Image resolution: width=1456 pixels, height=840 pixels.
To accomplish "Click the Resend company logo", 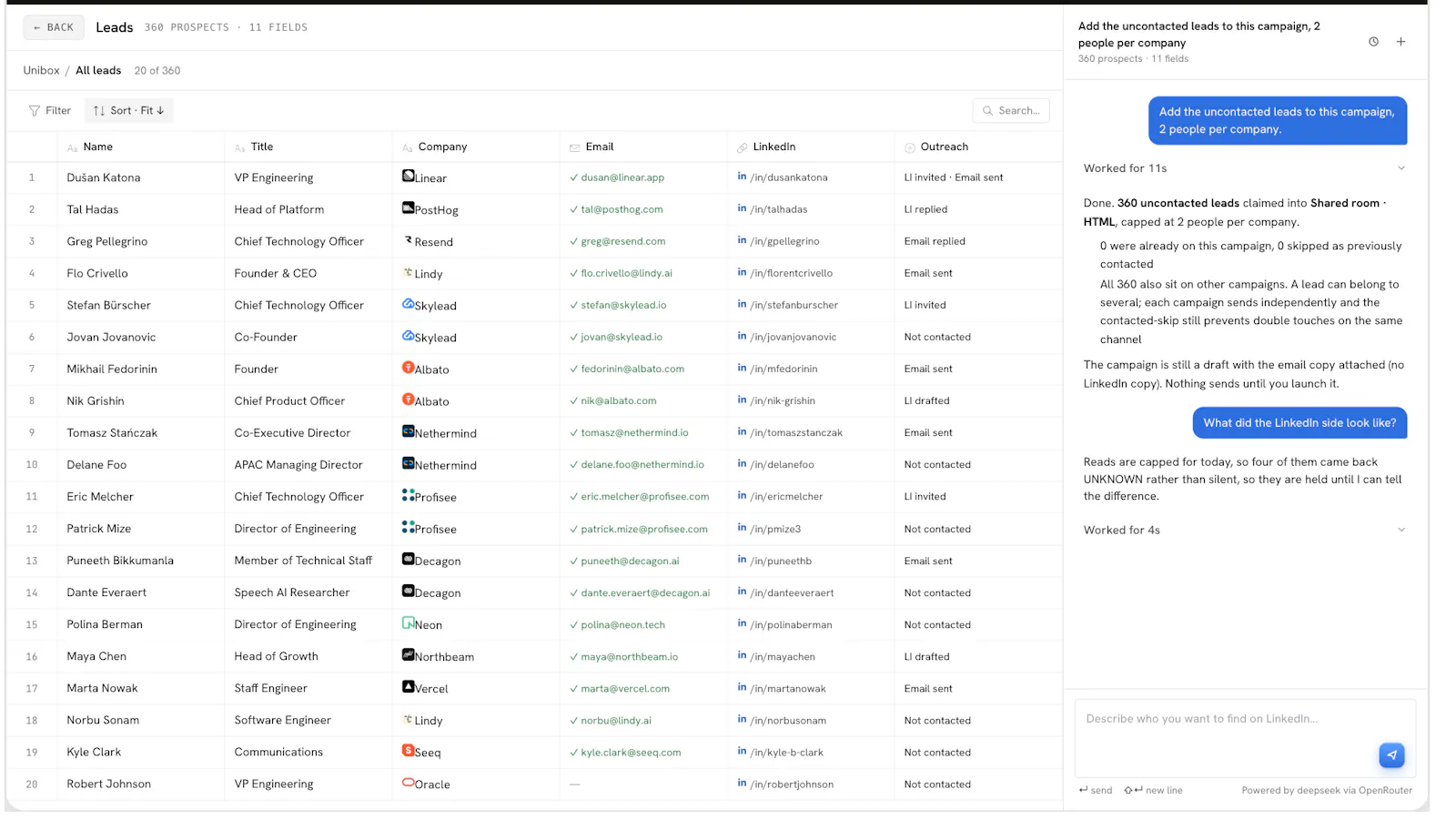I will coord(409,240).
